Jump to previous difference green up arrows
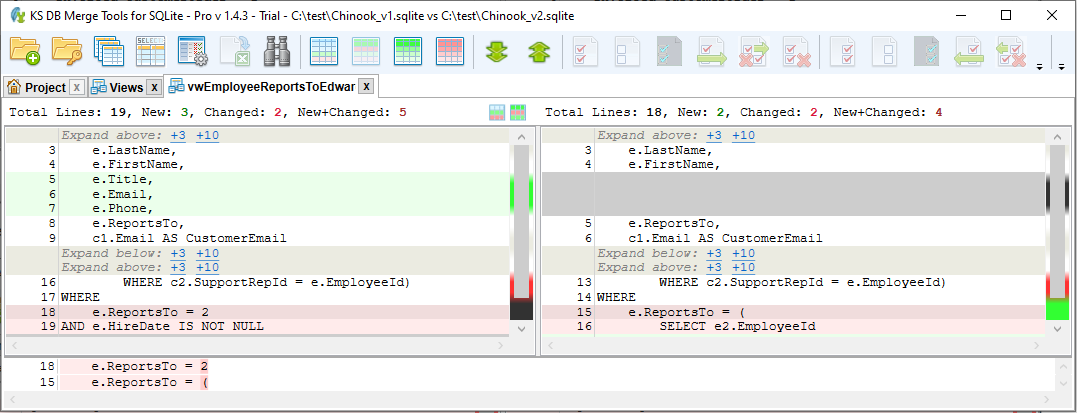Viewport: 1077px width, 413px height. (538, 52)
